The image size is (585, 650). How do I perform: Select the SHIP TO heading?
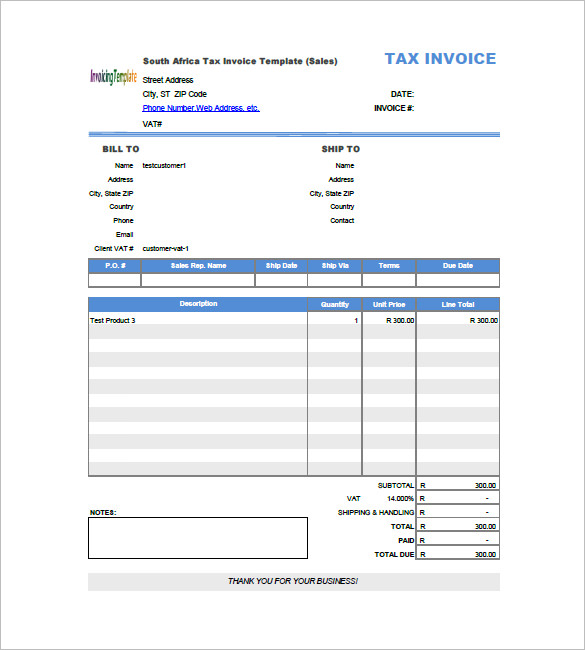341,149
